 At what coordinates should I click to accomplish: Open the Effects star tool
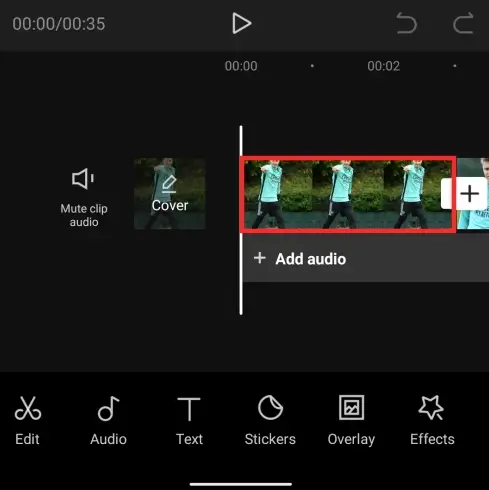click(432, 421)
